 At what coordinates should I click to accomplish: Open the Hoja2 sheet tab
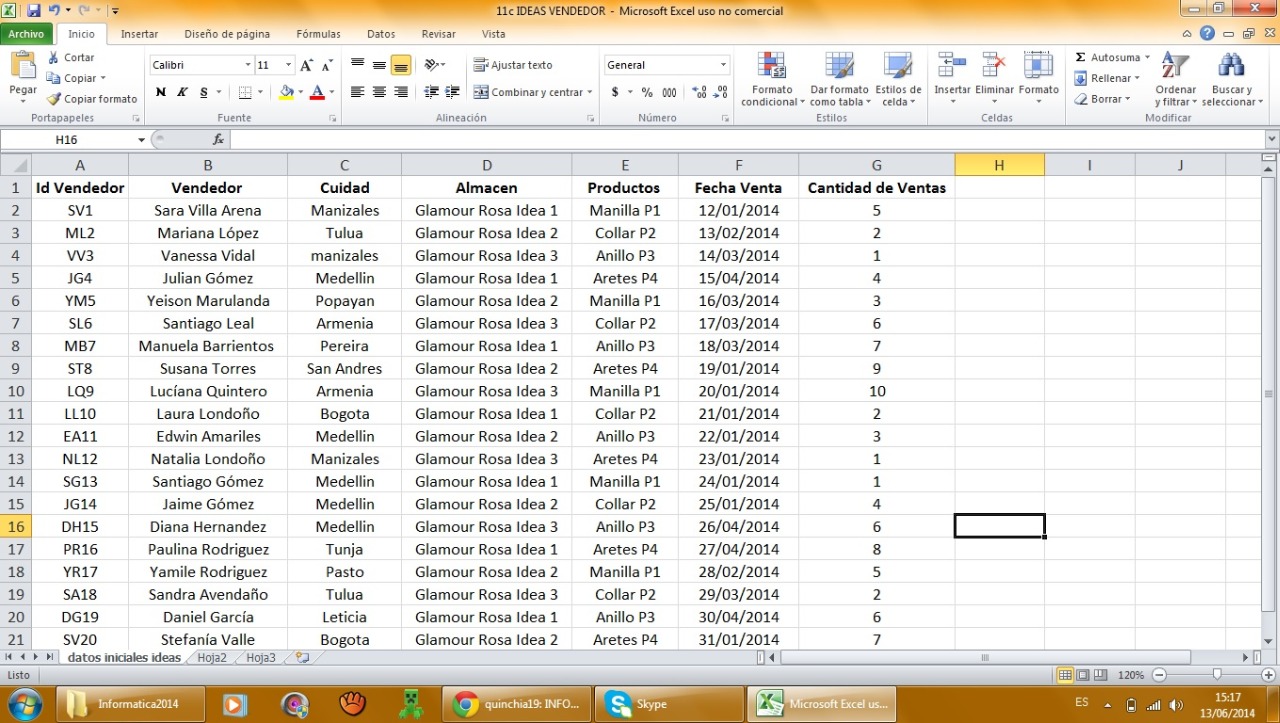[x=212, y=658]
